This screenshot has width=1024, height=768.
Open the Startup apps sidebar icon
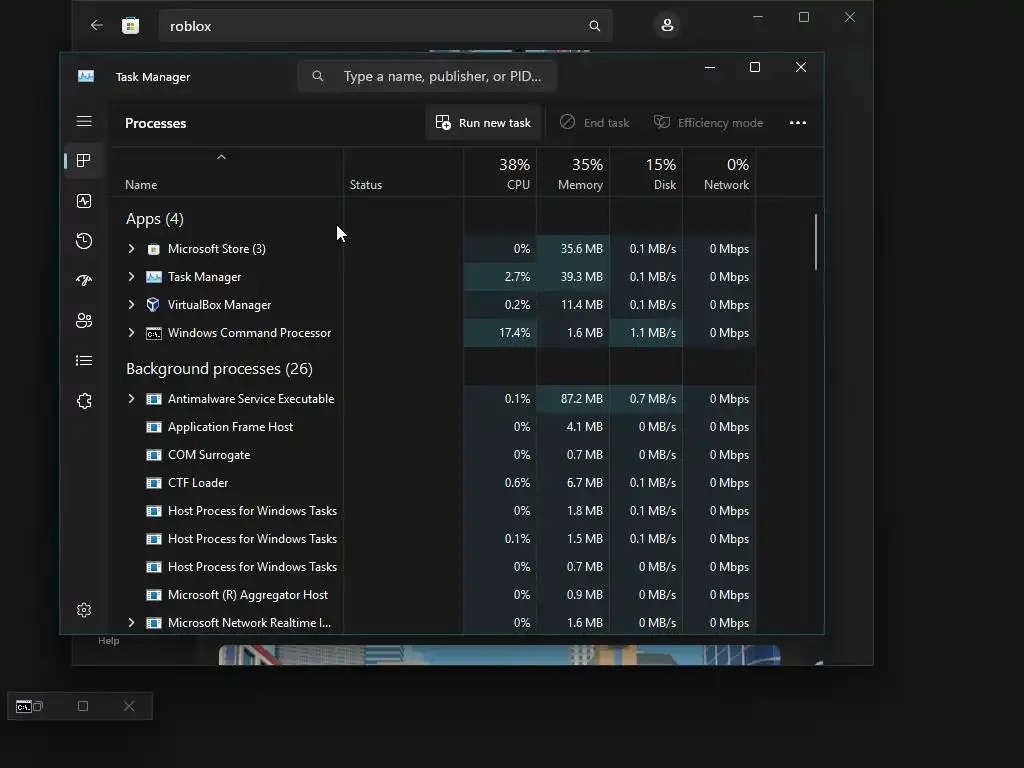(84, 281)
